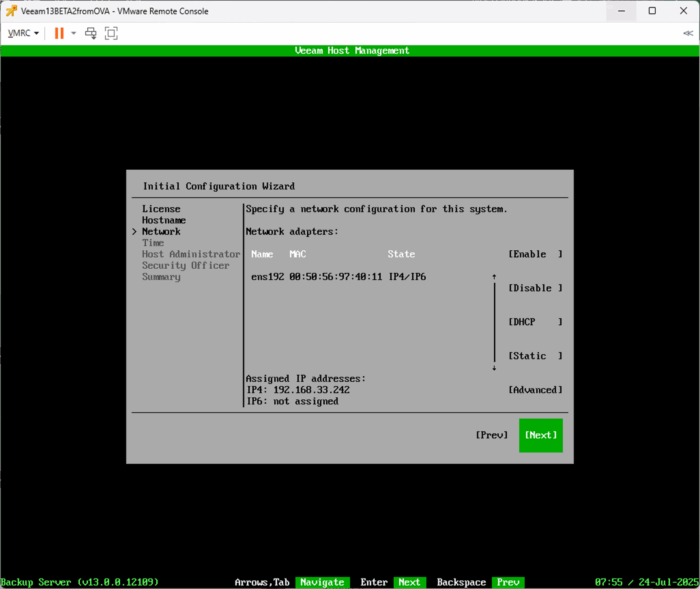Click scroll down arrow of adapter list

coord(494,368)
